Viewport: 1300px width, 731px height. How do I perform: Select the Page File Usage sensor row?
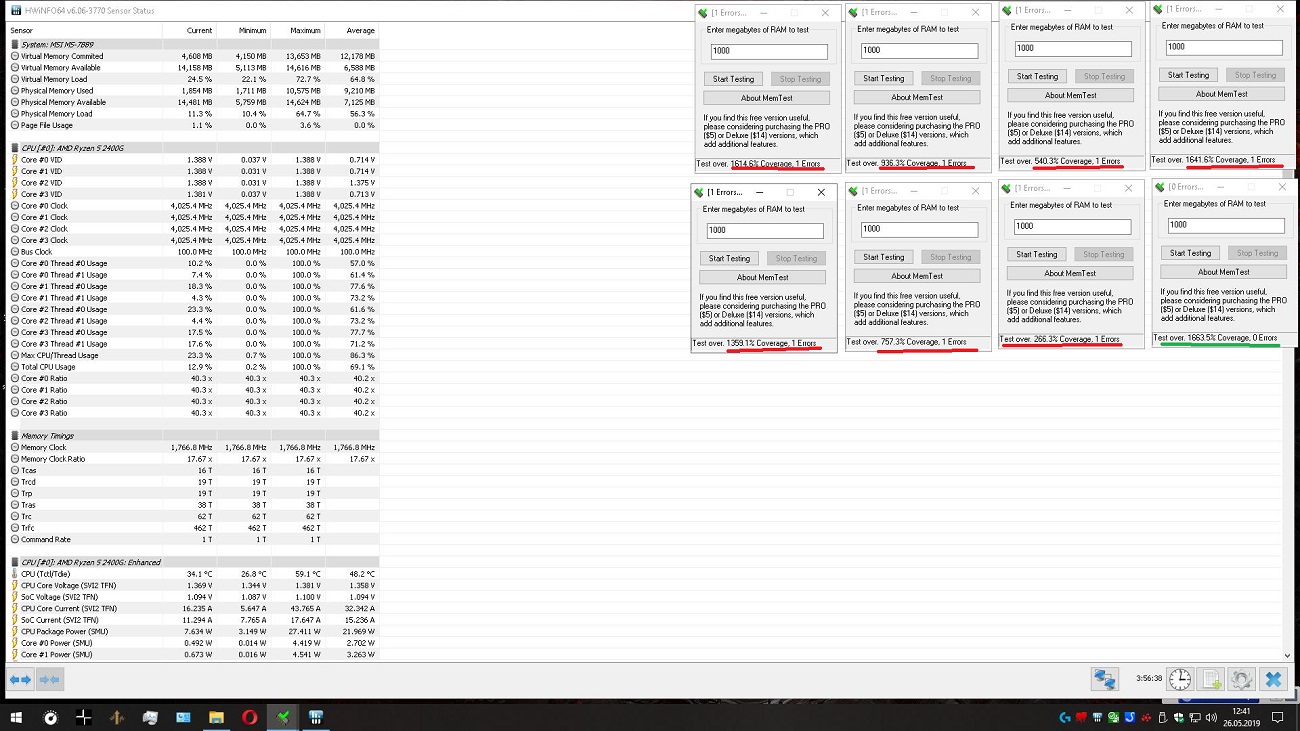[193, 125]
